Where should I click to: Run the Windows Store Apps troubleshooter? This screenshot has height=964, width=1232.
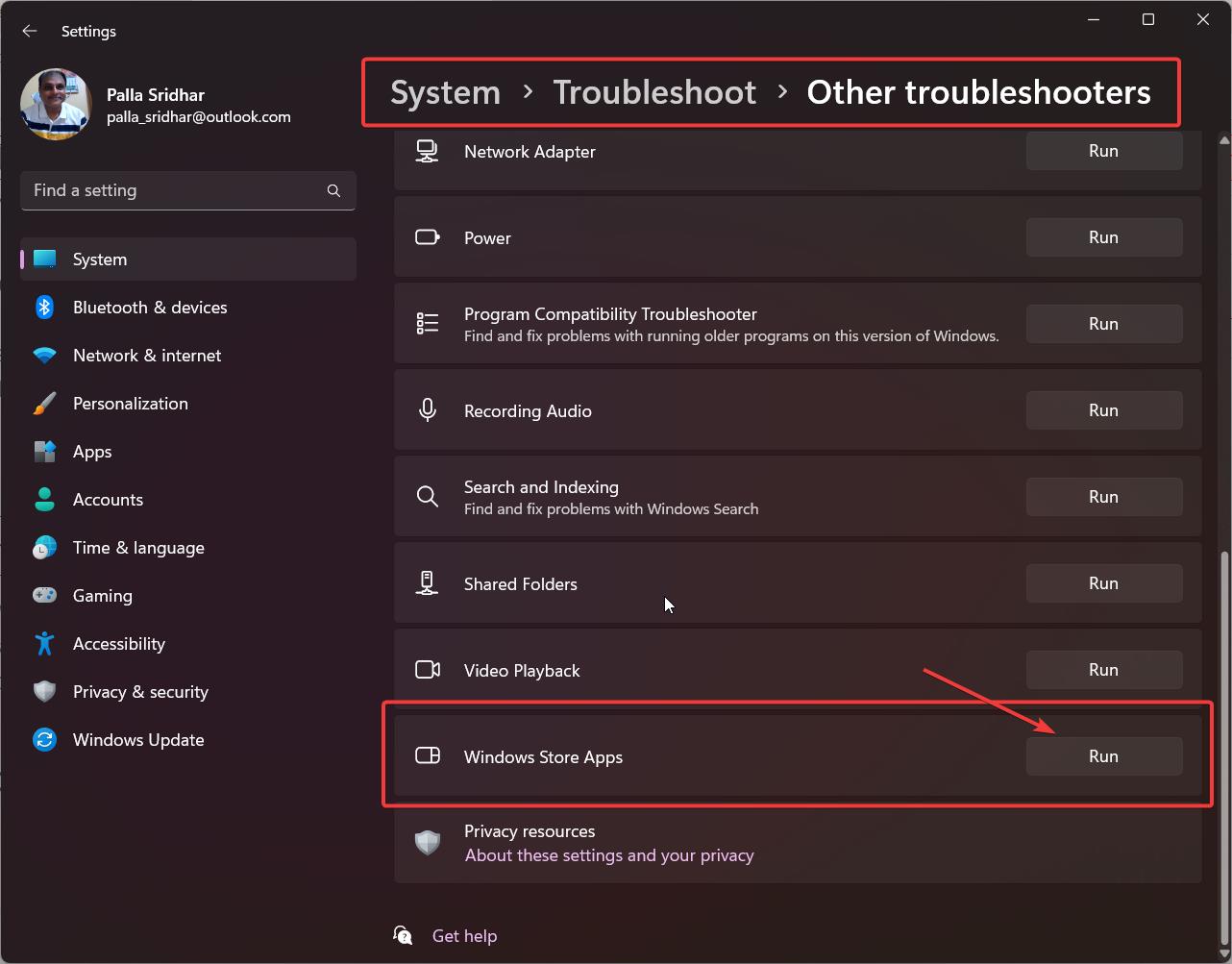tap(1103, 756)
